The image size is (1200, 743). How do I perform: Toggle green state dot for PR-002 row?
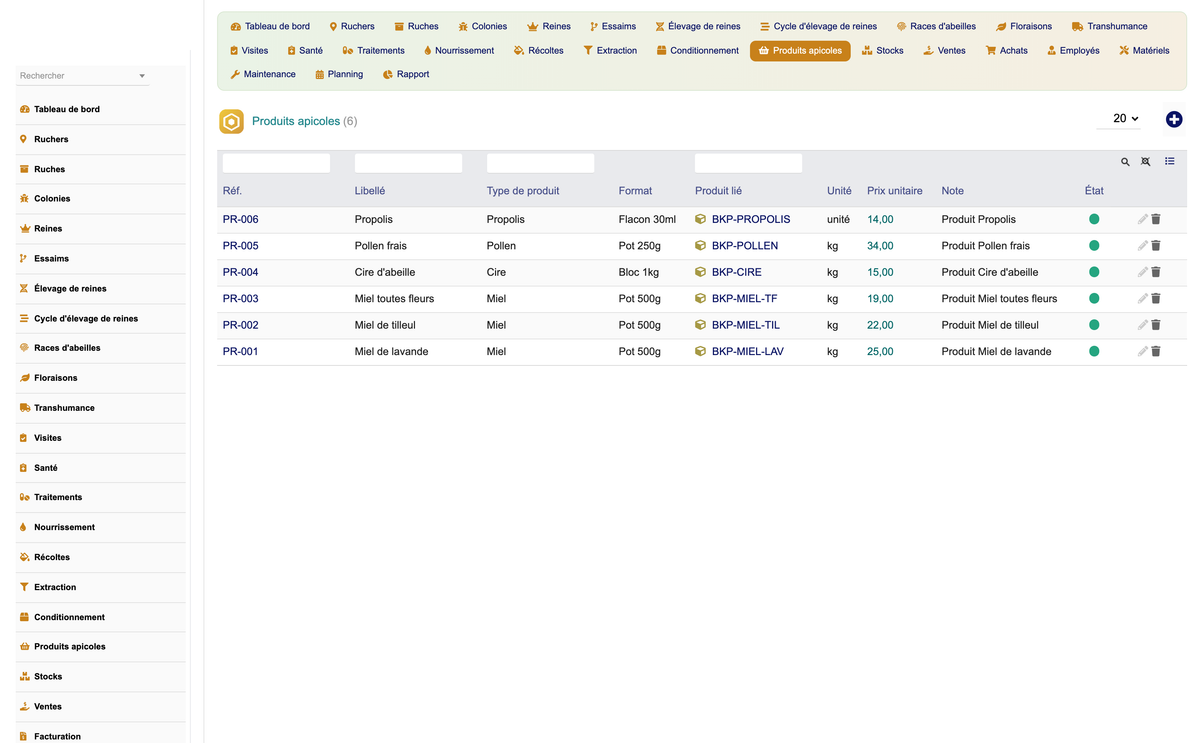point(1094,325)
